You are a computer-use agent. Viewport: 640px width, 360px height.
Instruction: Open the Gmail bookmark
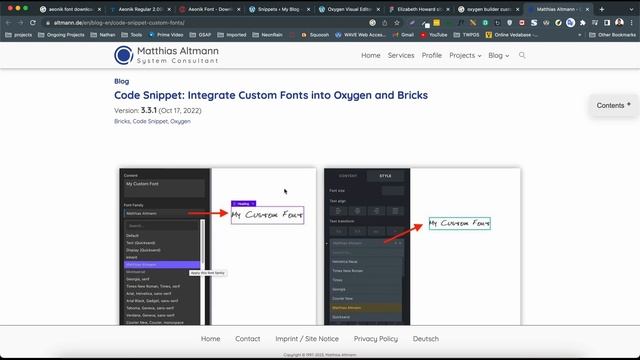(403, 35)
